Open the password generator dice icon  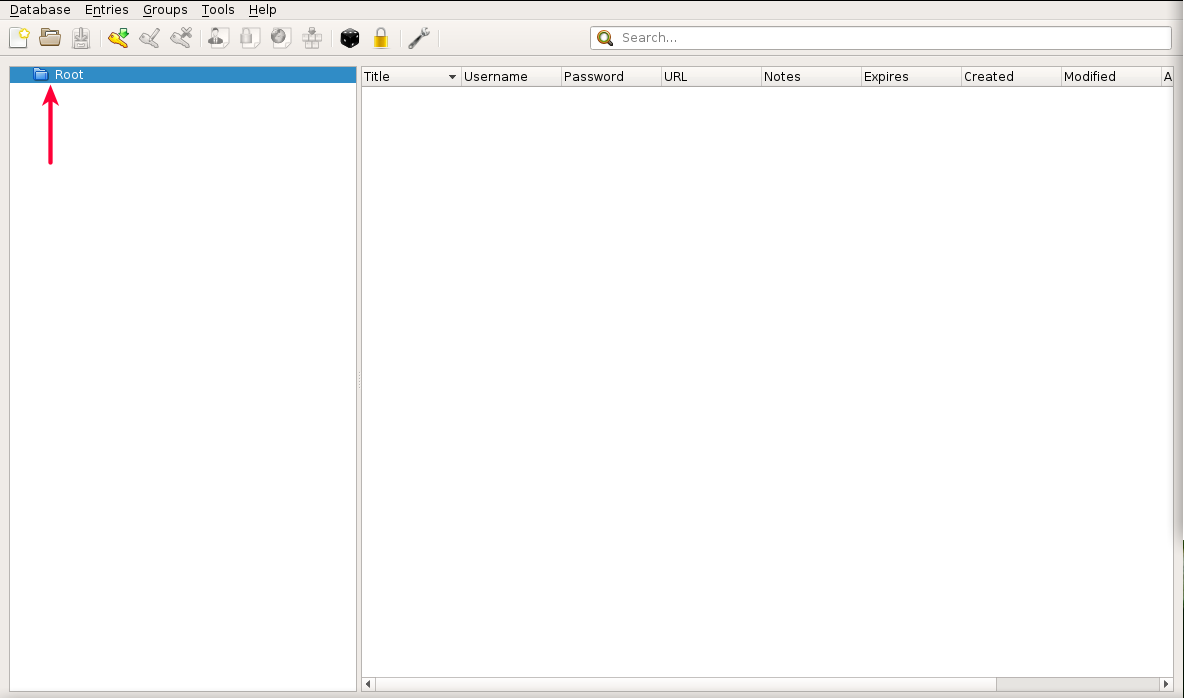point(349,38)
